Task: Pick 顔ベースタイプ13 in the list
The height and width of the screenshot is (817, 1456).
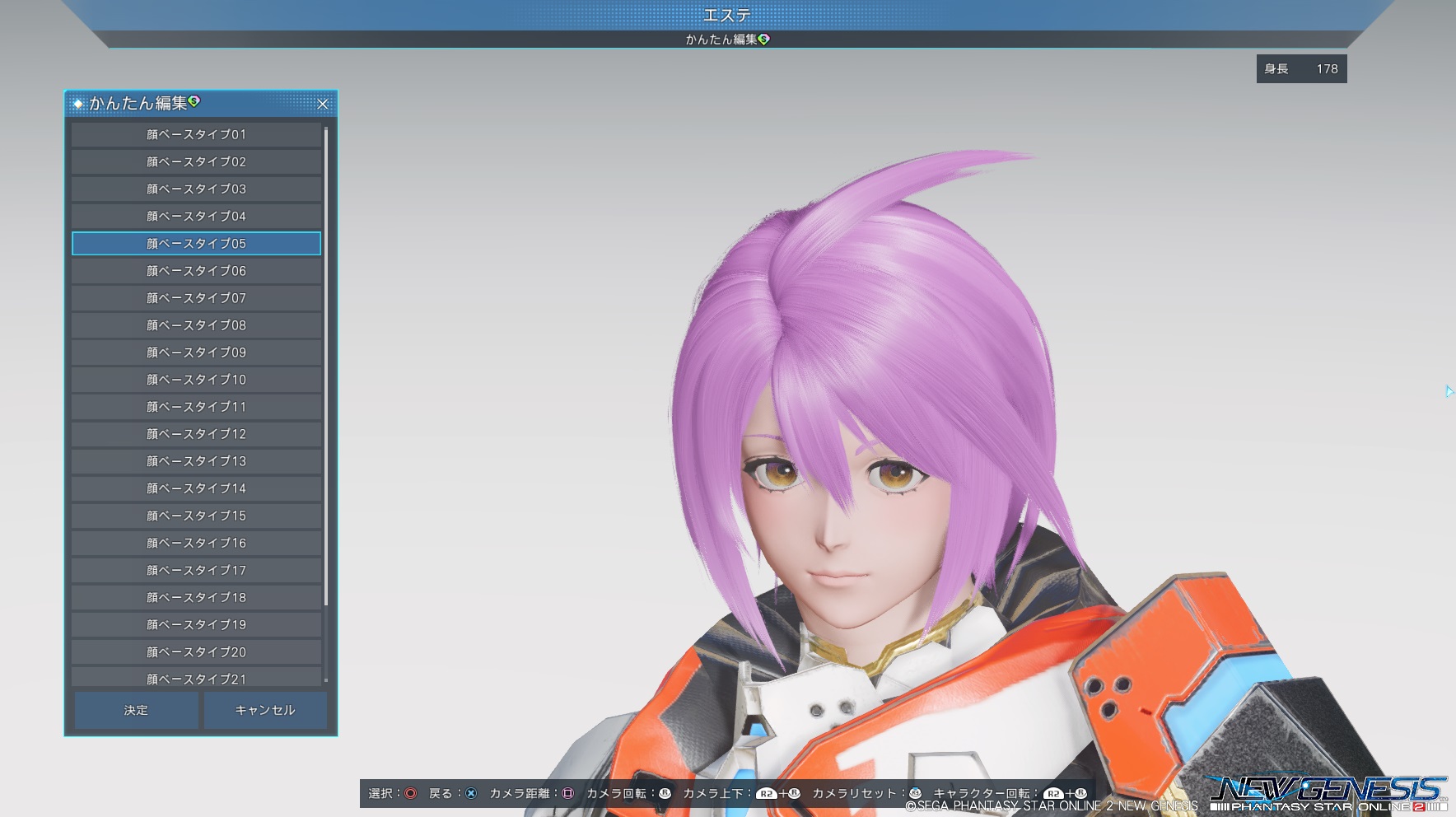Action: tap(196, 461)
